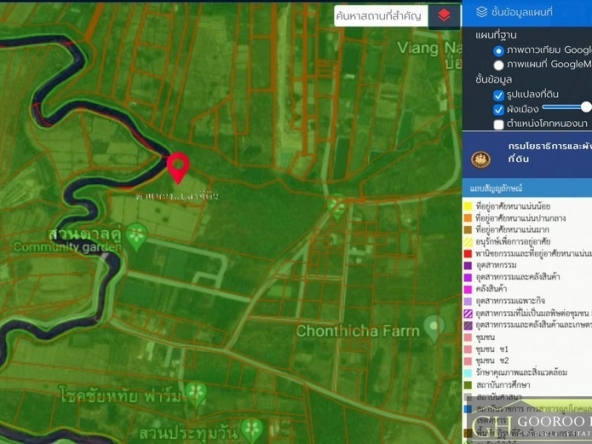The image size is (592, 444).
Task: Select the ภาพแผนที่ GoogleMap radio button
Action: point(498,65)
